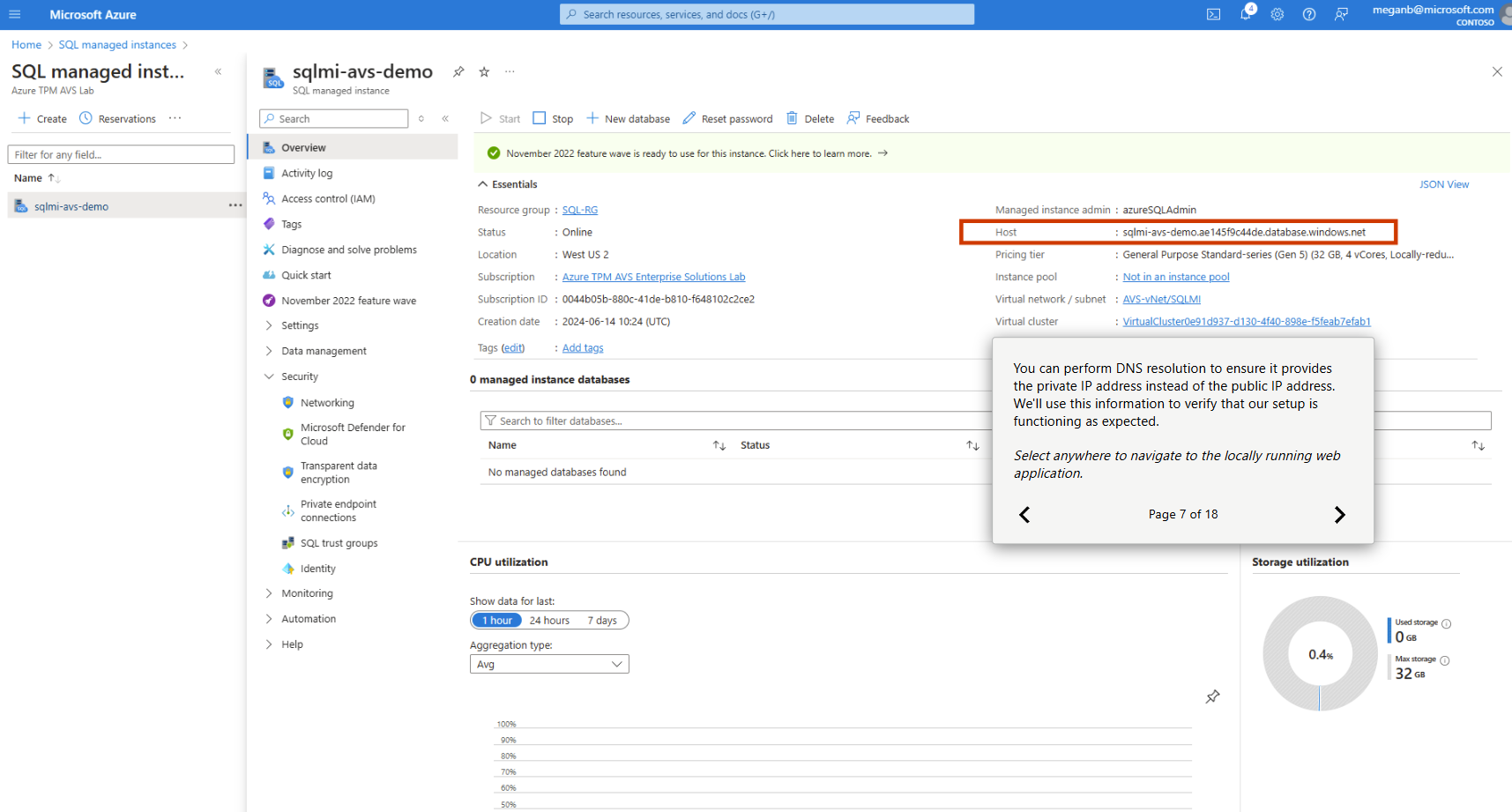Collapse the Security menu group
1512x812 pixels.
click(292, 376)
